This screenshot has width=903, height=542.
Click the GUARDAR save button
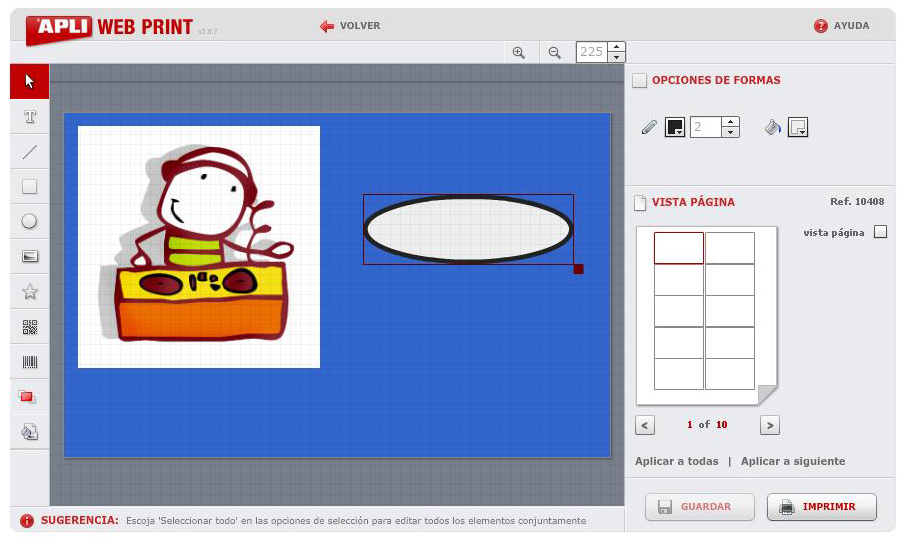coord(700,507)
